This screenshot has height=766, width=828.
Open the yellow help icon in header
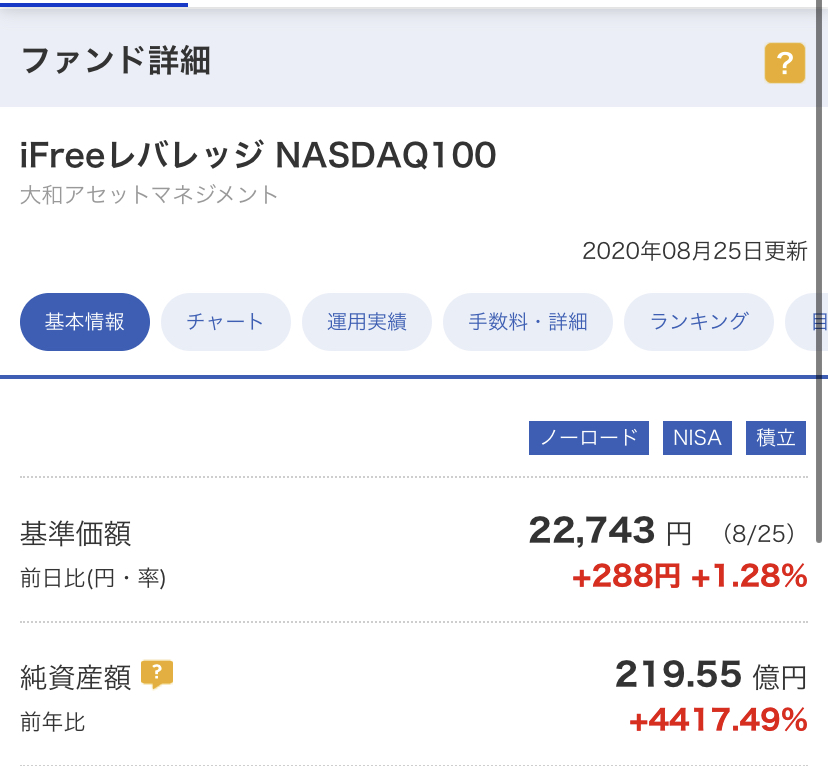[785, 63]
